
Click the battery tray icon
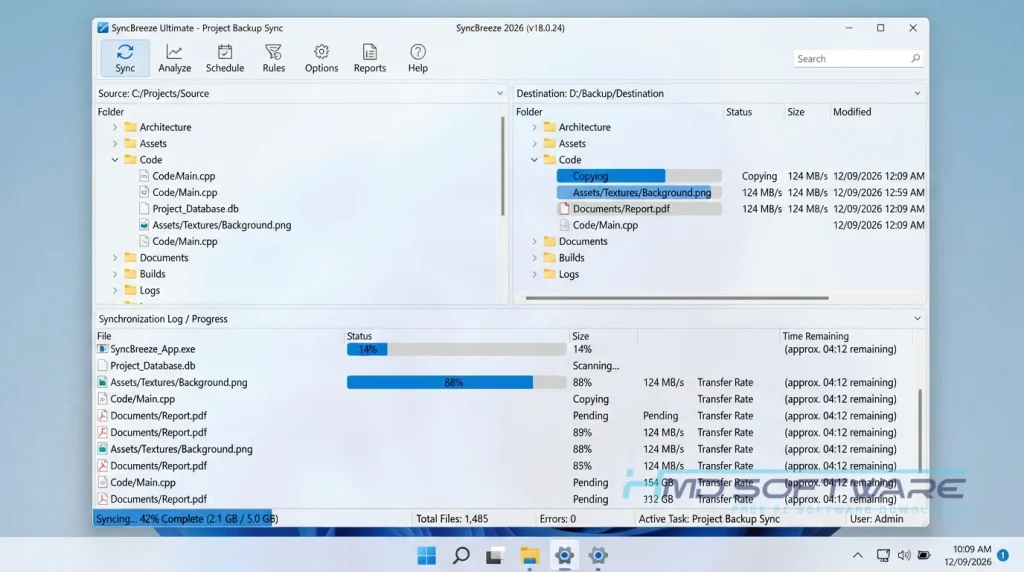924,556
